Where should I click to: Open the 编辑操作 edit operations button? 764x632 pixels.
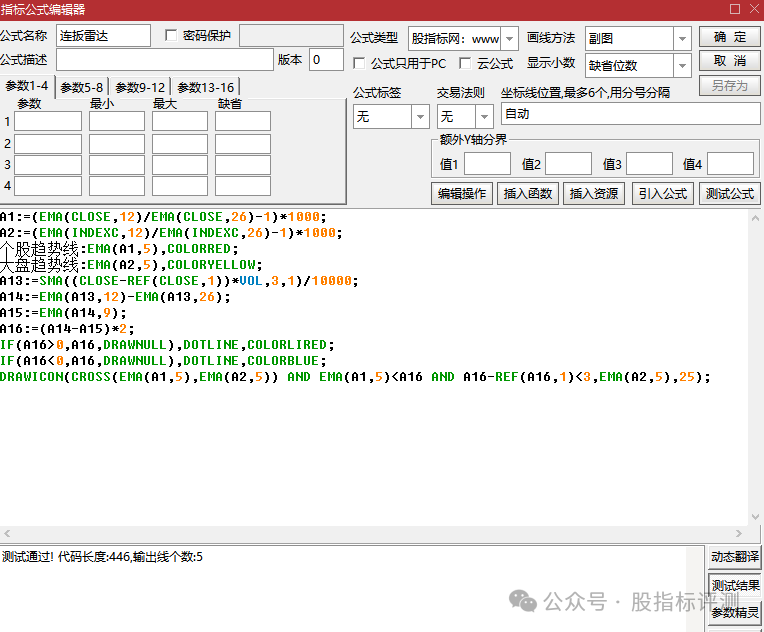point(462,193)
